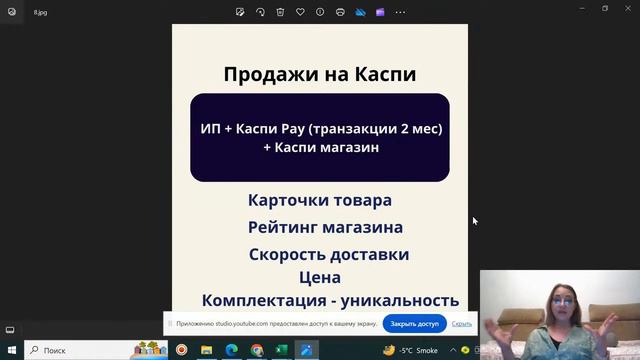Rotate the image with the rotate icon
The height and width of the screenshot is (360, 640).
(x=260, y=12)
